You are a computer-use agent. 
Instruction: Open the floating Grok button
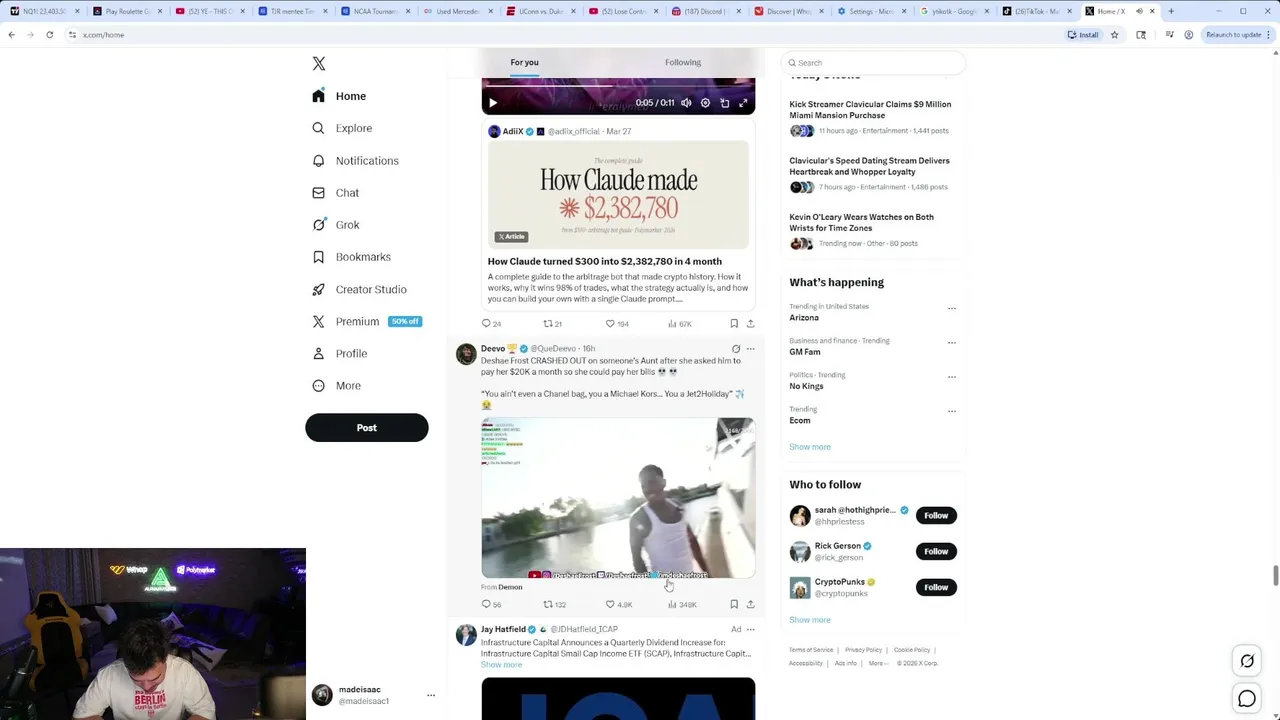[1247, 661]
